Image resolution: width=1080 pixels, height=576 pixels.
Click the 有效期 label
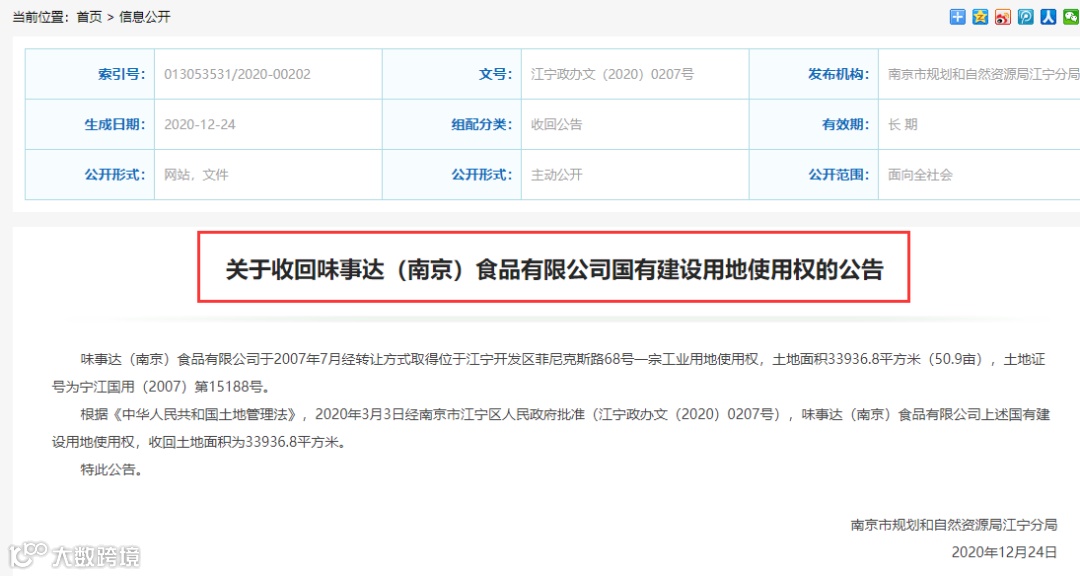[x=845, y=125]
